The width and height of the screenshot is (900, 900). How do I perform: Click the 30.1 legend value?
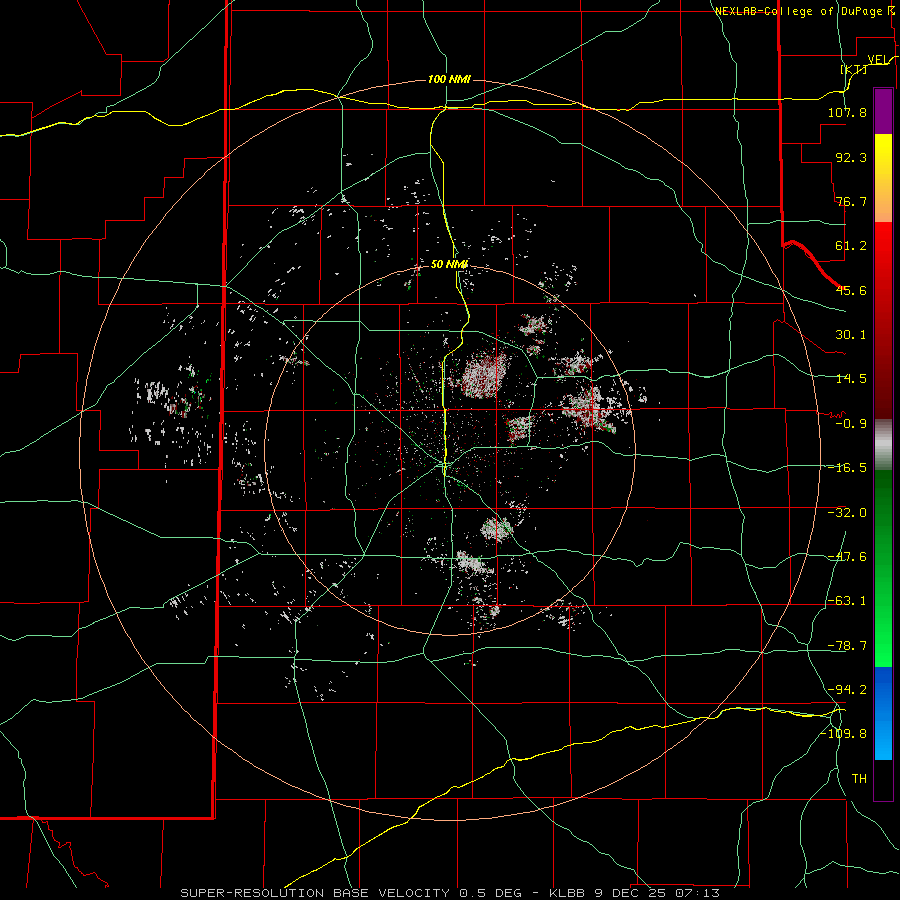pos(851,334)
